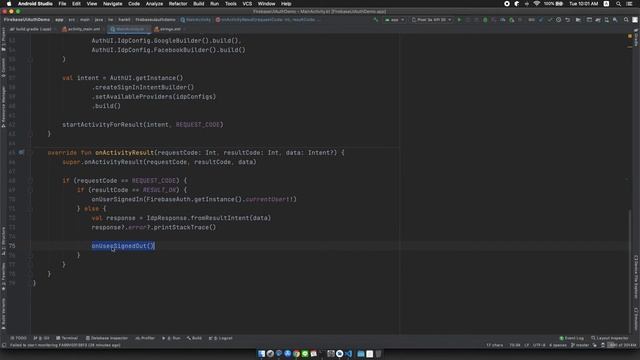Click the selected onUserSignedOut() call
The height and width of the screenshot is (360, 640).
coord(123,246)
